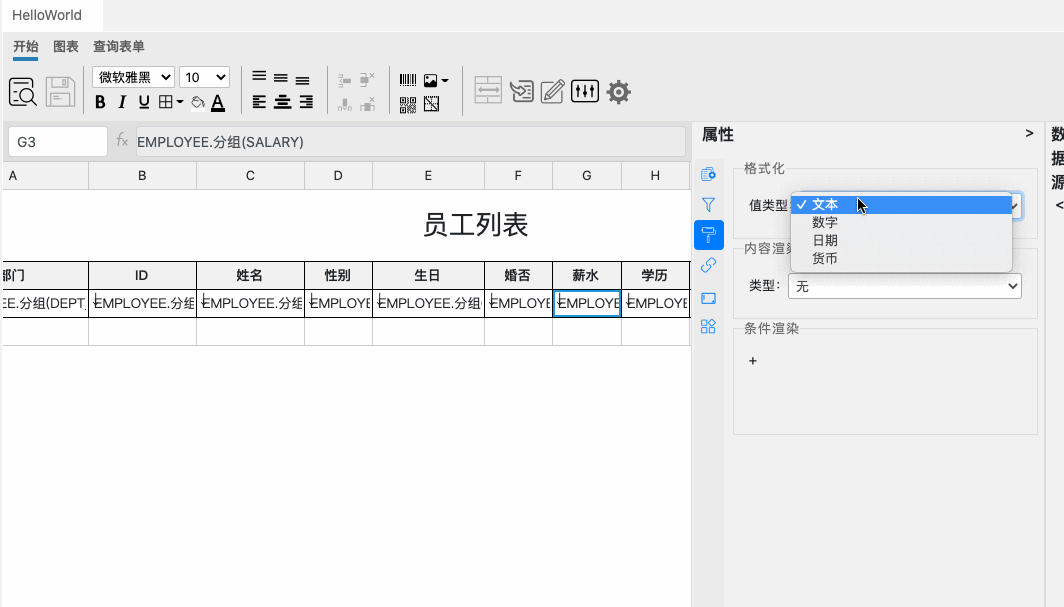Choose 数字 in value type list
Image resolution: width=1064 pixels, height=607 pixels.
click(901, 222)
